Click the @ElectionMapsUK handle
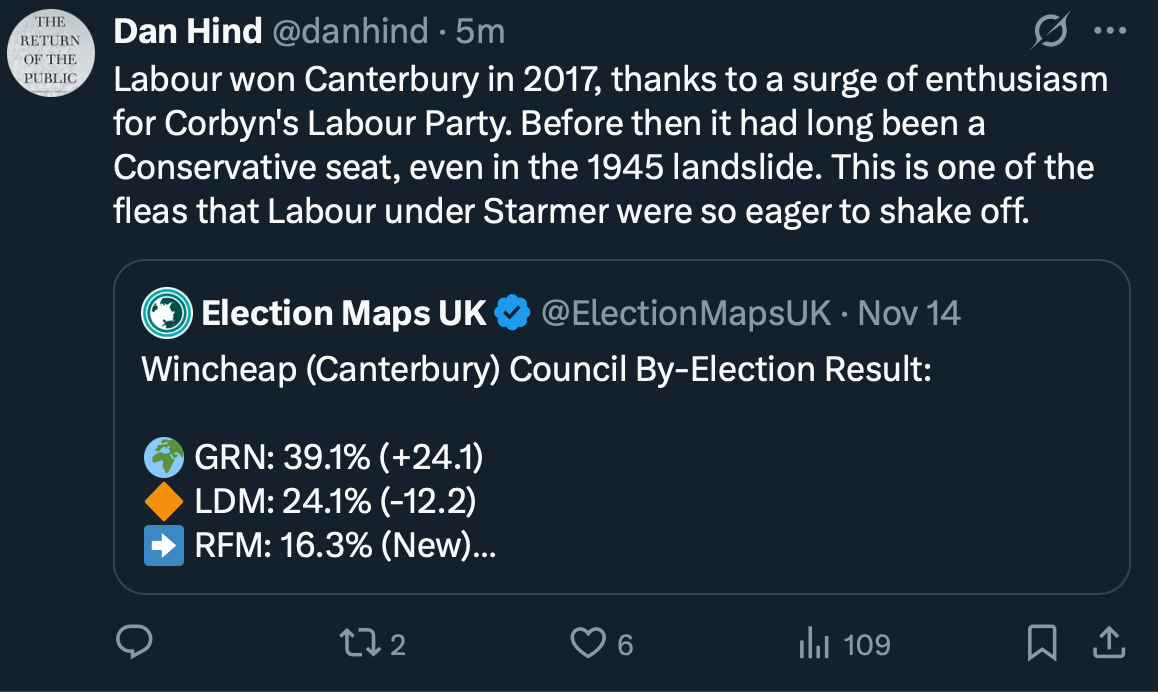This screenshot has width=1158, height=692. tap(686, 314)
